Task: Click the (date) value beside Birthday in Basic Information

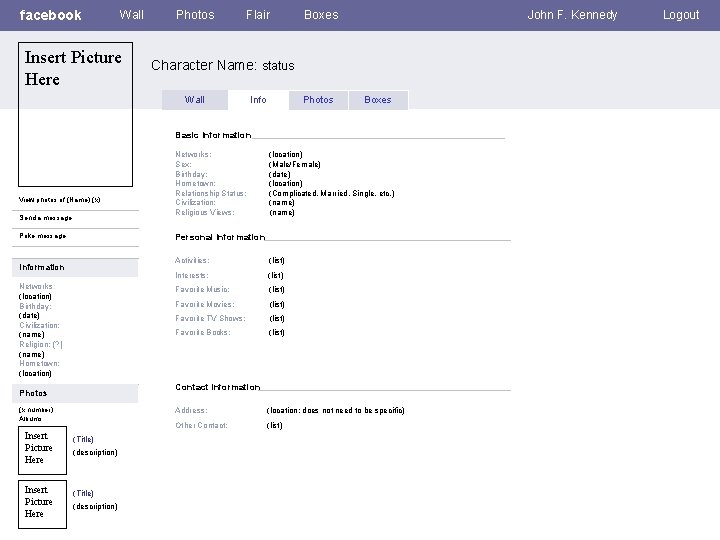Action: 279,174
